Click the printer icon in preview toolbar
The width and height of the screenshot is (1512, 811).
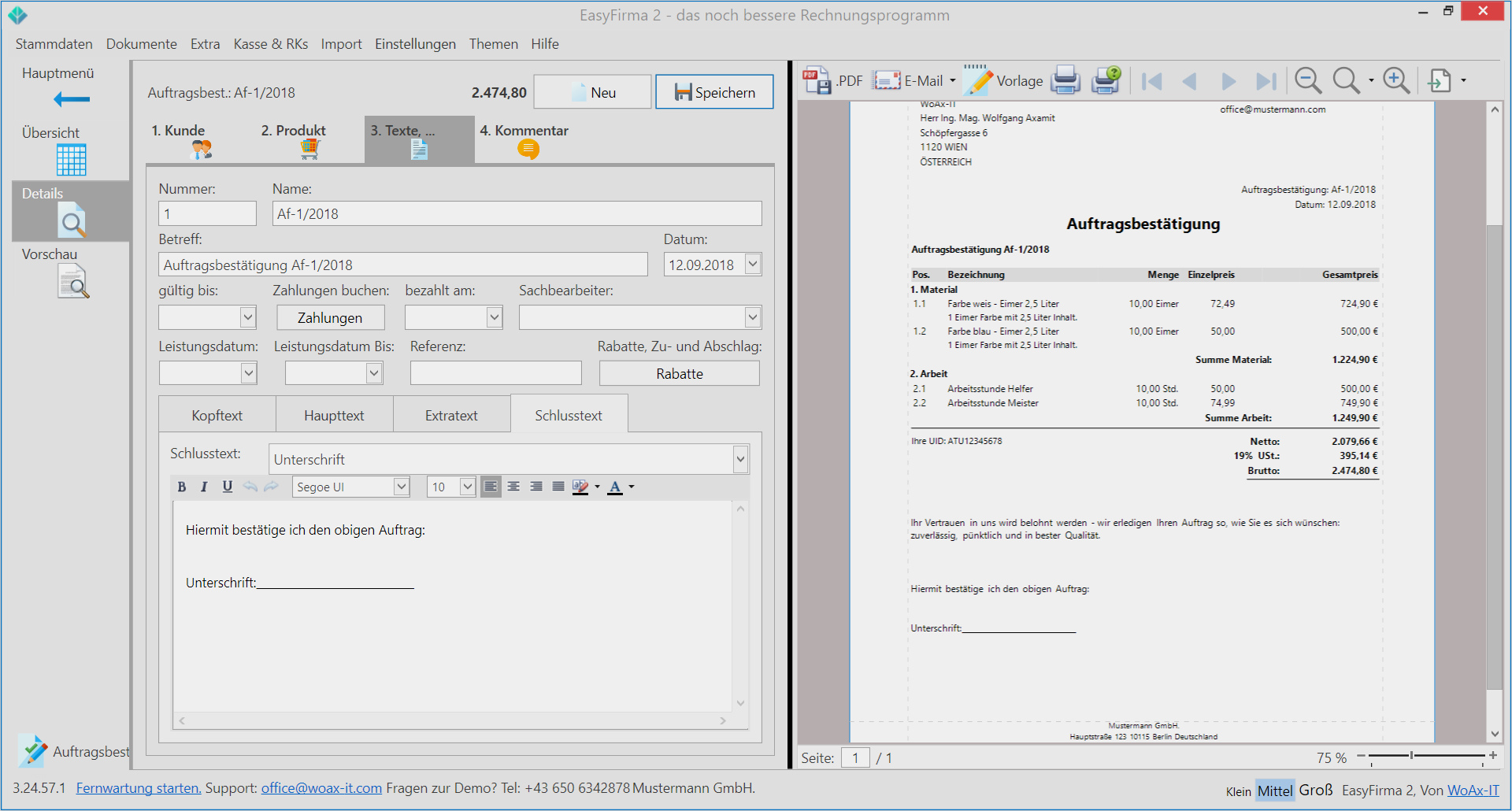pyautogui.click(x=1065, y=80)
